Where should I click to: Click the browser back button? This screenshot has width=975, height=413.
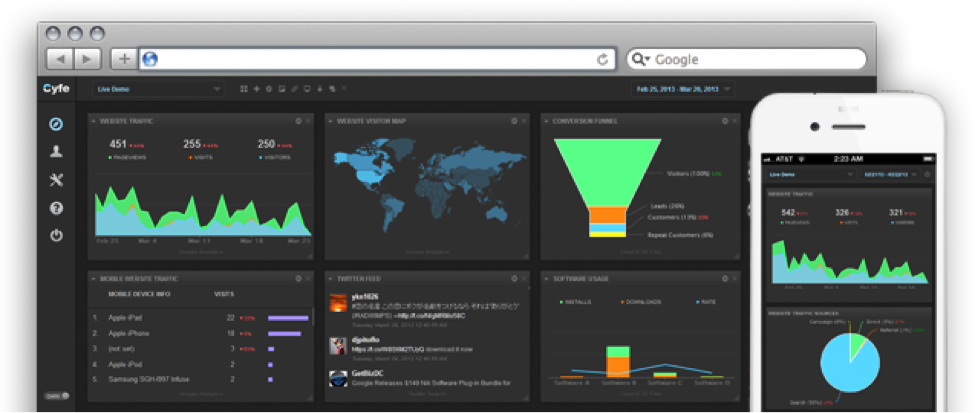61,59
